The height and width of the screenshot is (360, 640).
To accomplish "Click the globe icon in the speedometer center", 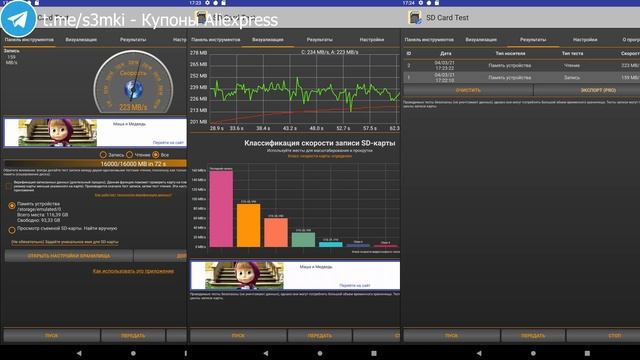I will (133, 89).
